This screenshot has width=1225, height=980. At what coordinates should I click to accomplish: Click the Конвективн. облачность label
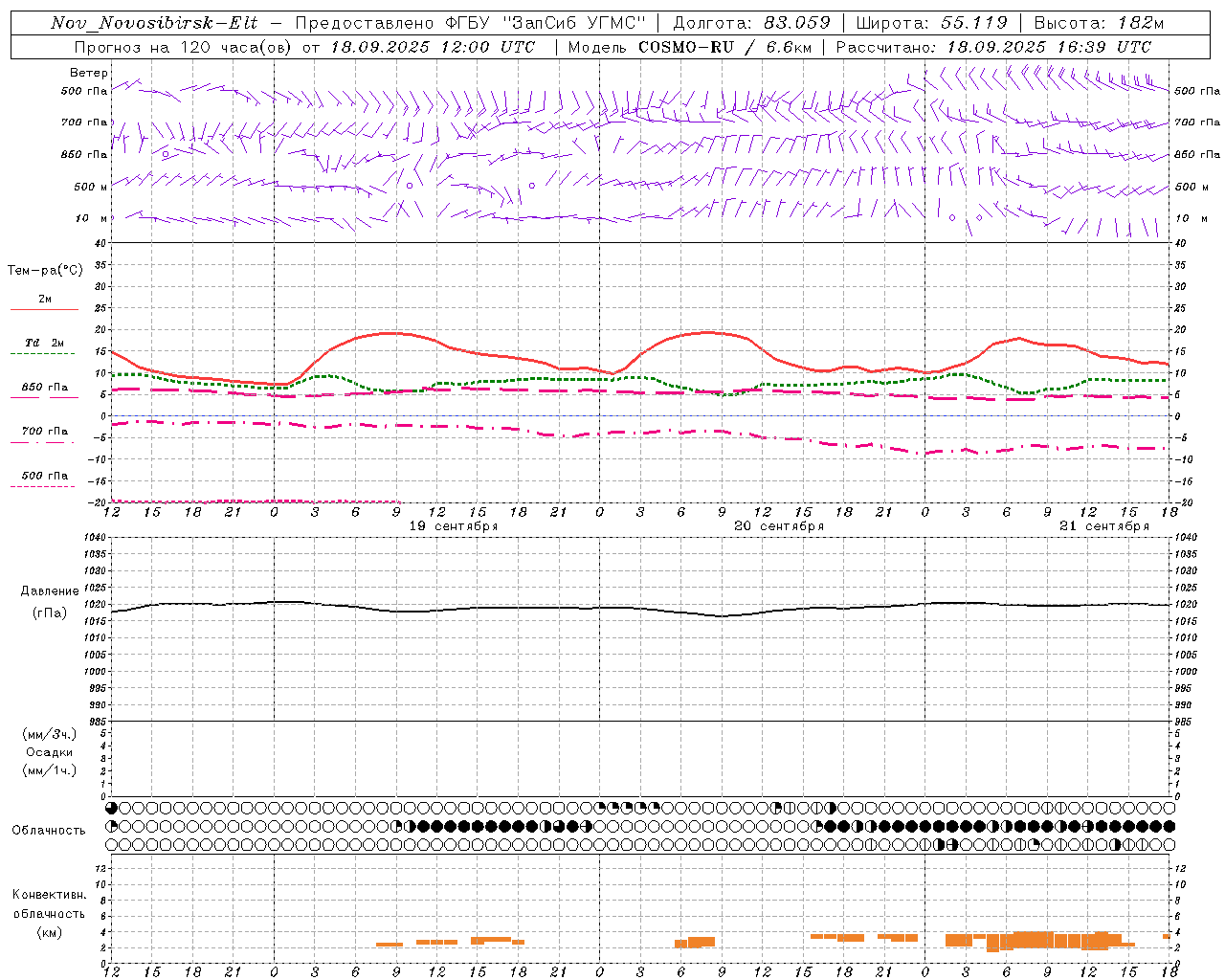(50, 903)
